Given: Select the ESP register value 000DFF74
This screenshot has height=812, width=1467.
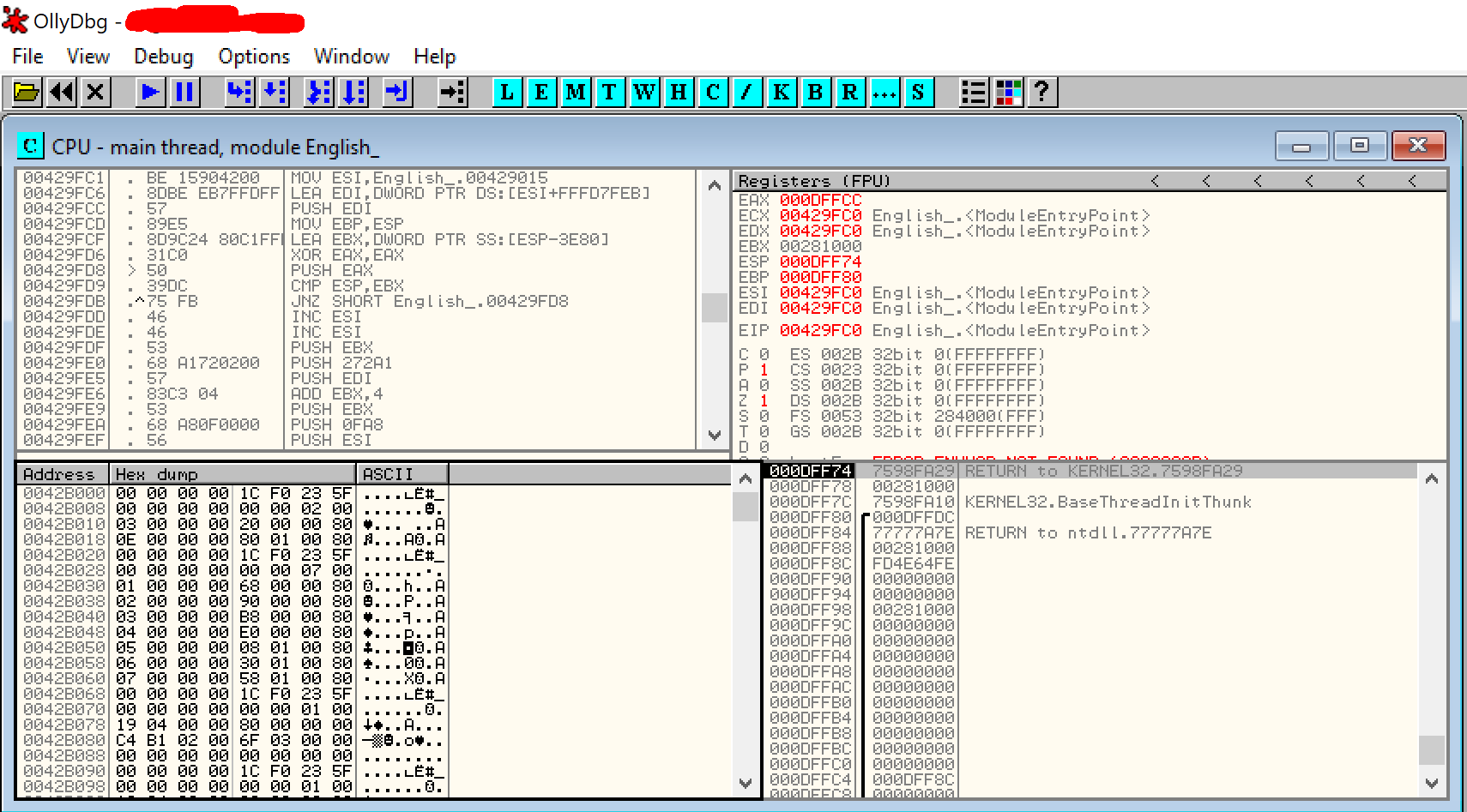Looking at the screenshot, I should coord(820,262).
